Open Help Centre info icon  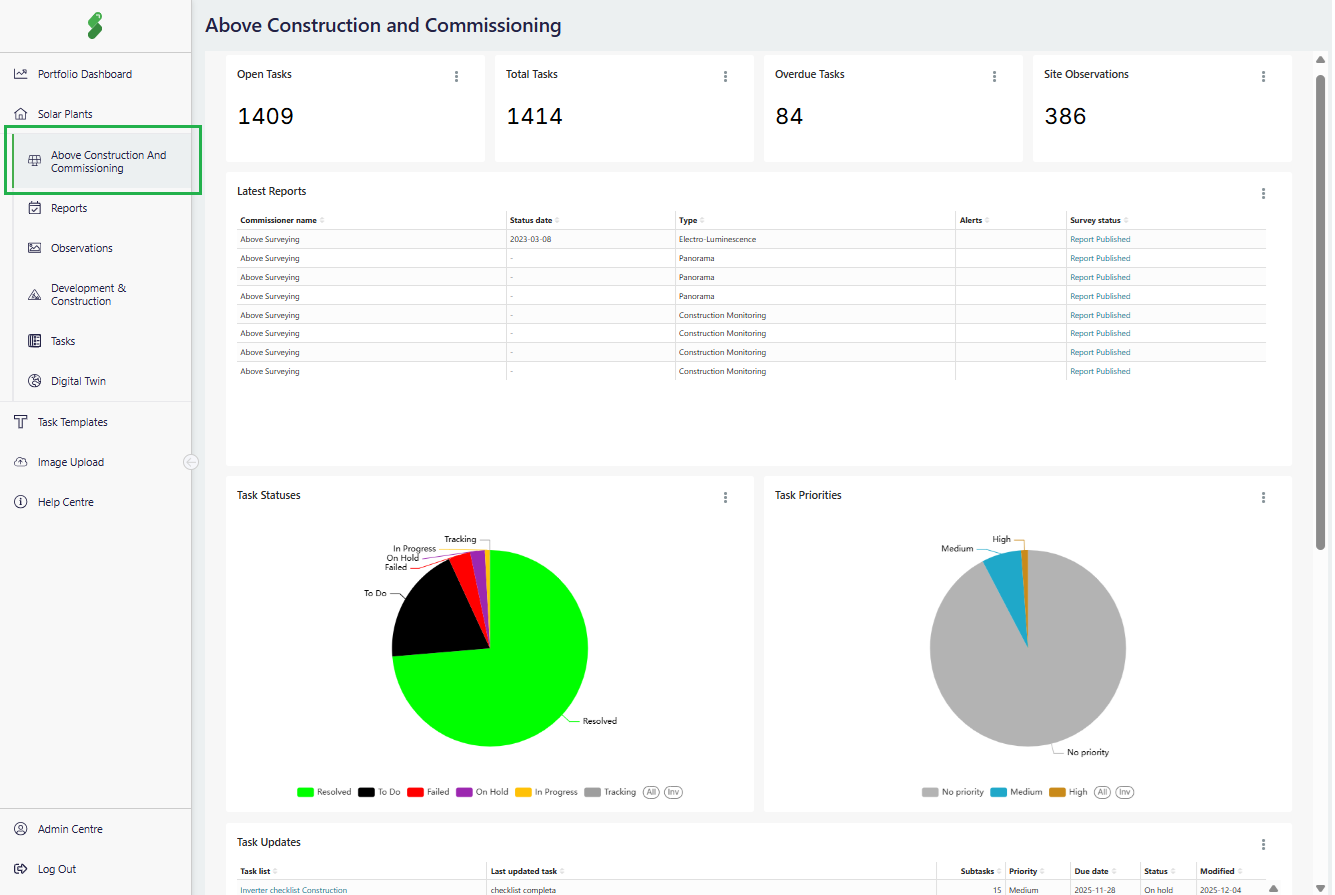tap(20, 502)
